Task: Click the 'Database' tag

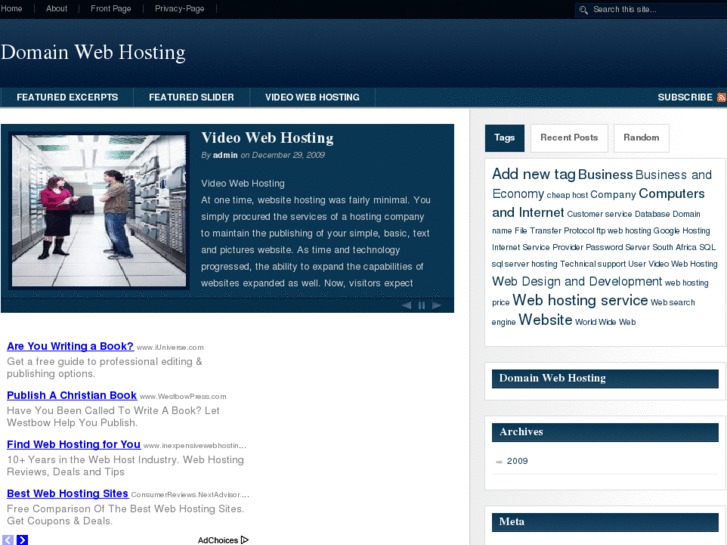Action: click(652, 214)
